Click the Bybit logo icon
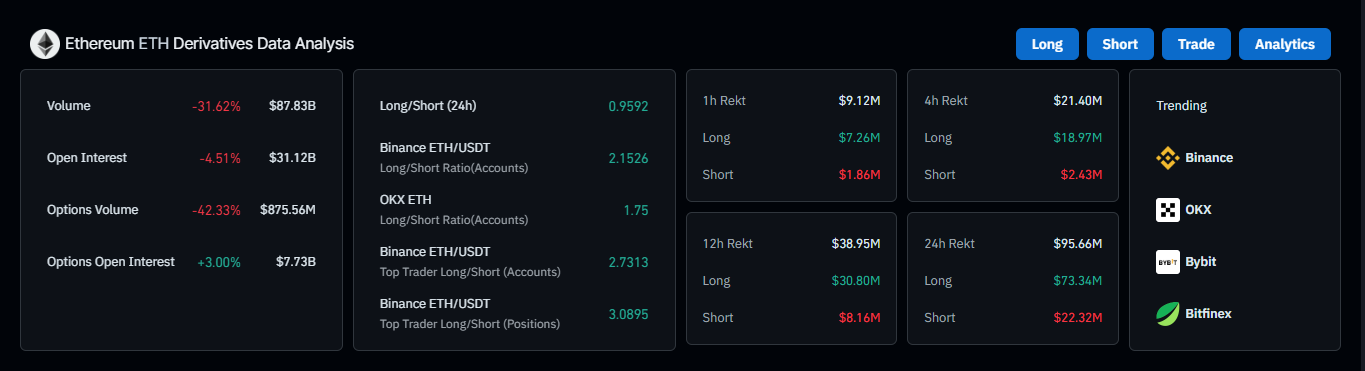The image size is (1365, 371). tap(1168, 262)
